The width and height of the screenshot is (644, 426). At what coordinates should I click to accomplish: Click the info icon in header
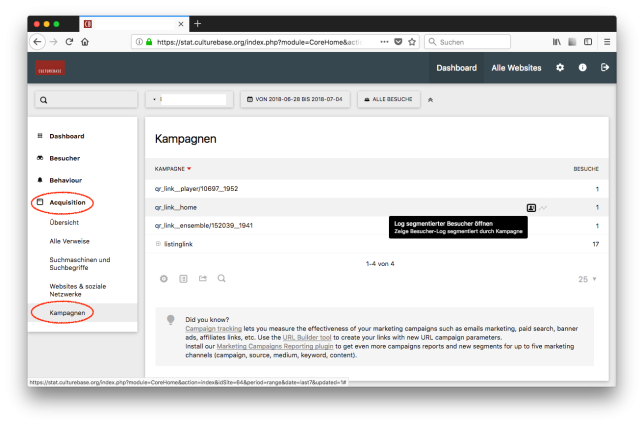tap(582, 68)
